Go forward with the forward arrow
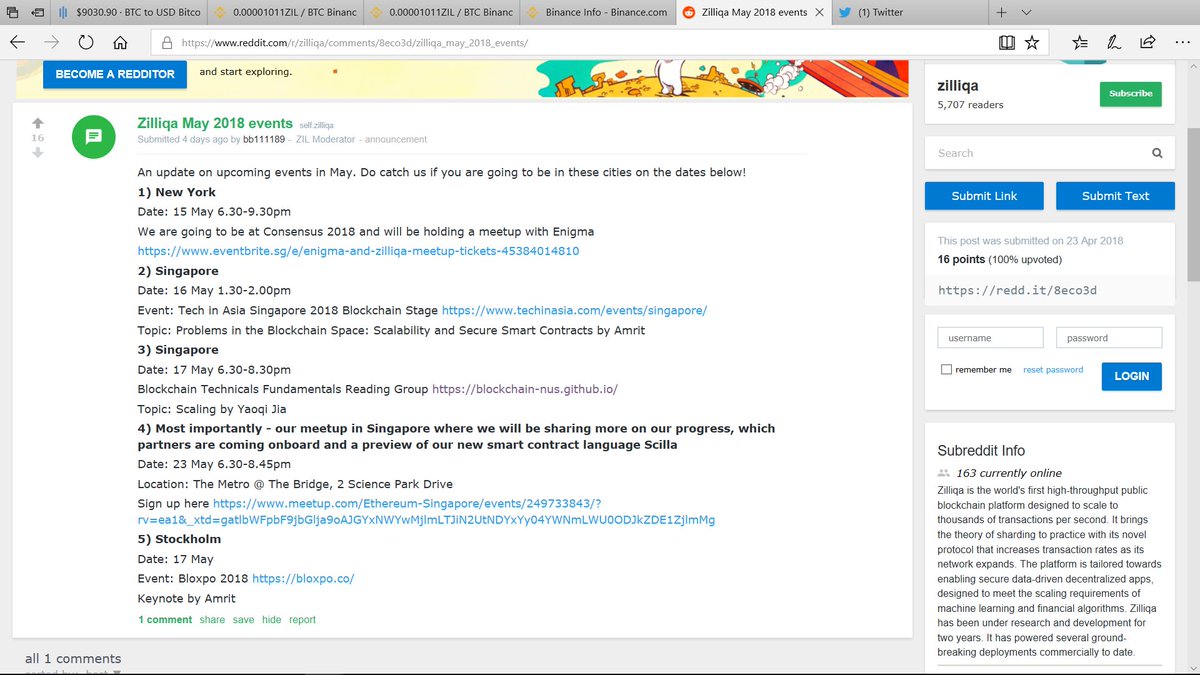This screenshot has width=1200, height=675. point(52,43)
